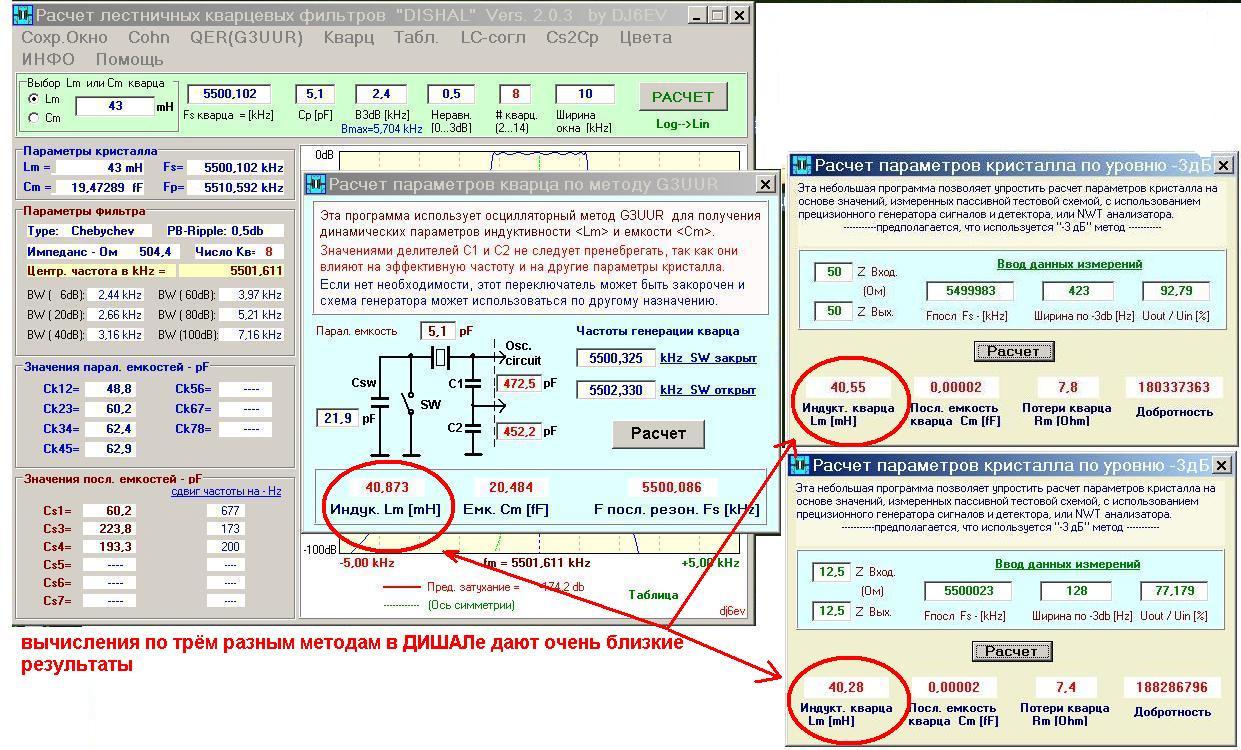Open the Помощь menu
Image resolution: width=1241 pixels, height=750 pixels.
129,59
